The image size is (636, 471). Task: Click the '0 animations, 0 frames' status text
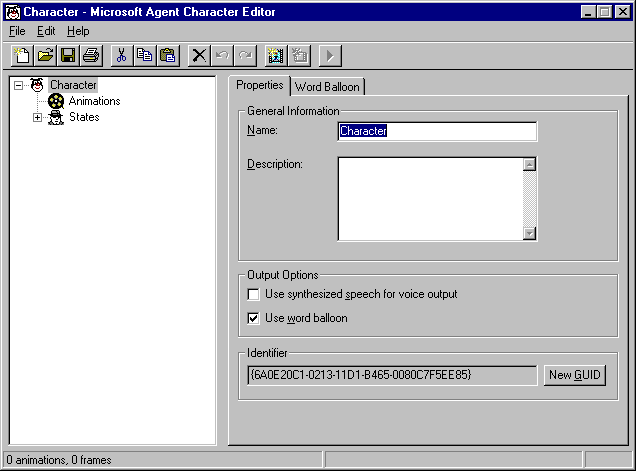point(59,460)
